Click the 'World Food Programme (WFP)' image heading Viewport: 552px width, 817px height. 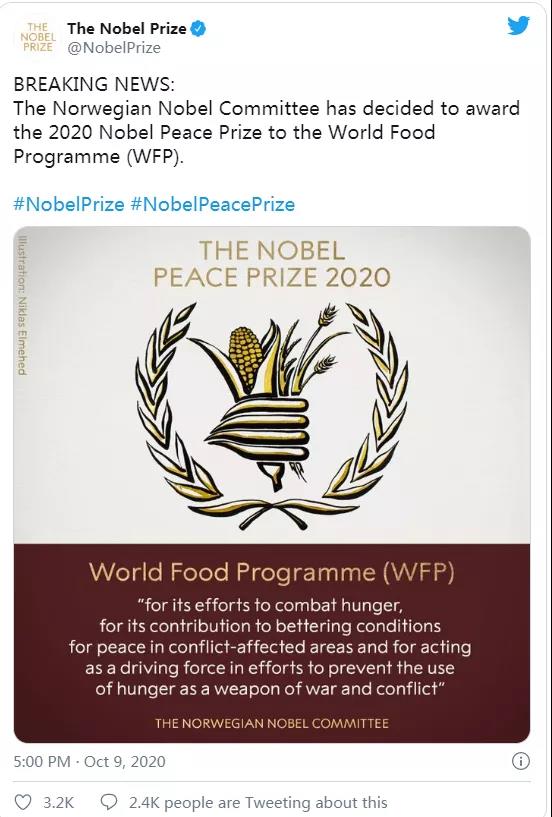point(272,573)
